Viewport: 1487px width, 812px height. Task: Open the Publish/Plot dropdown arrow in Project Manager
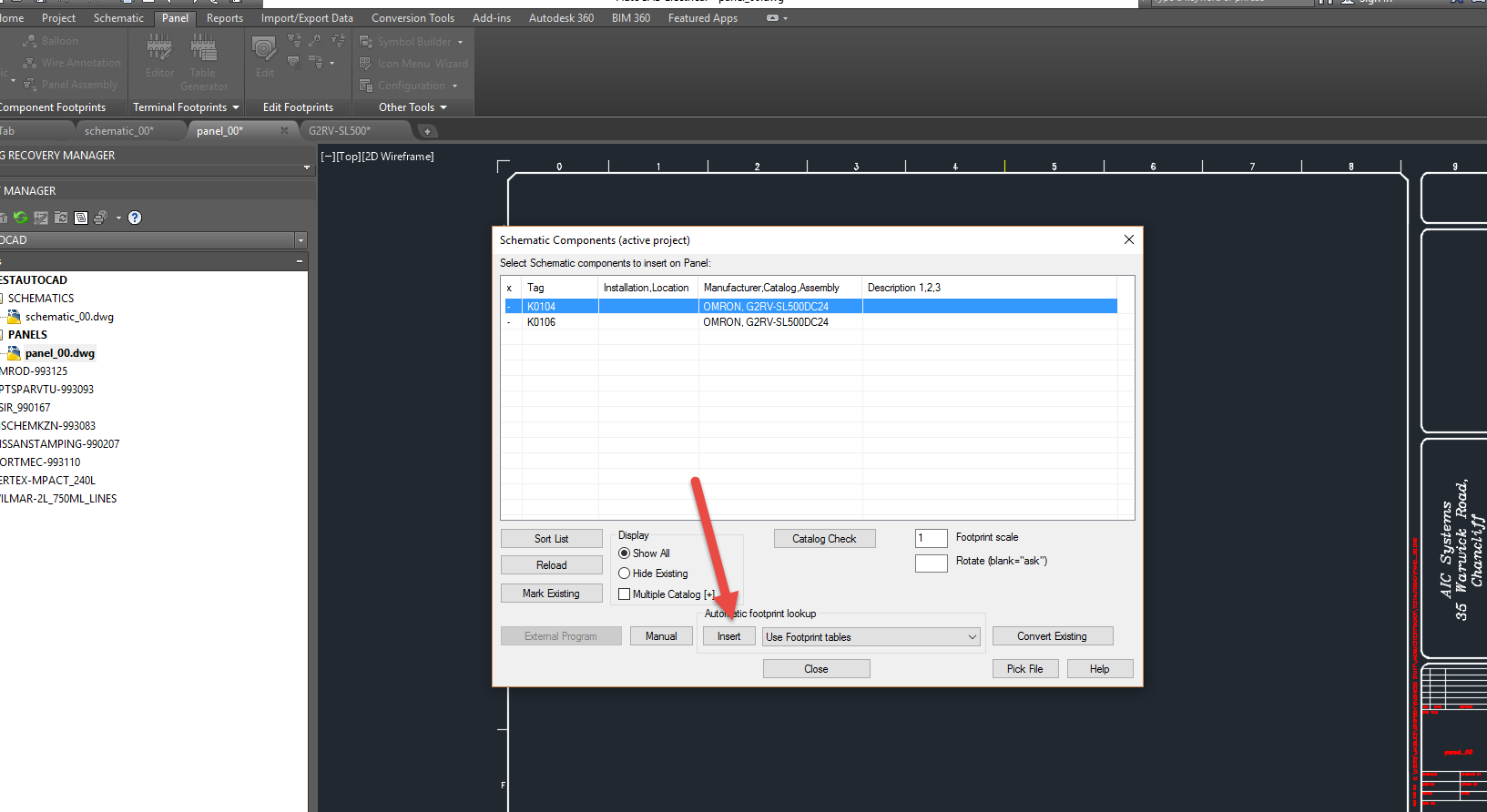(x=118, y=218)
